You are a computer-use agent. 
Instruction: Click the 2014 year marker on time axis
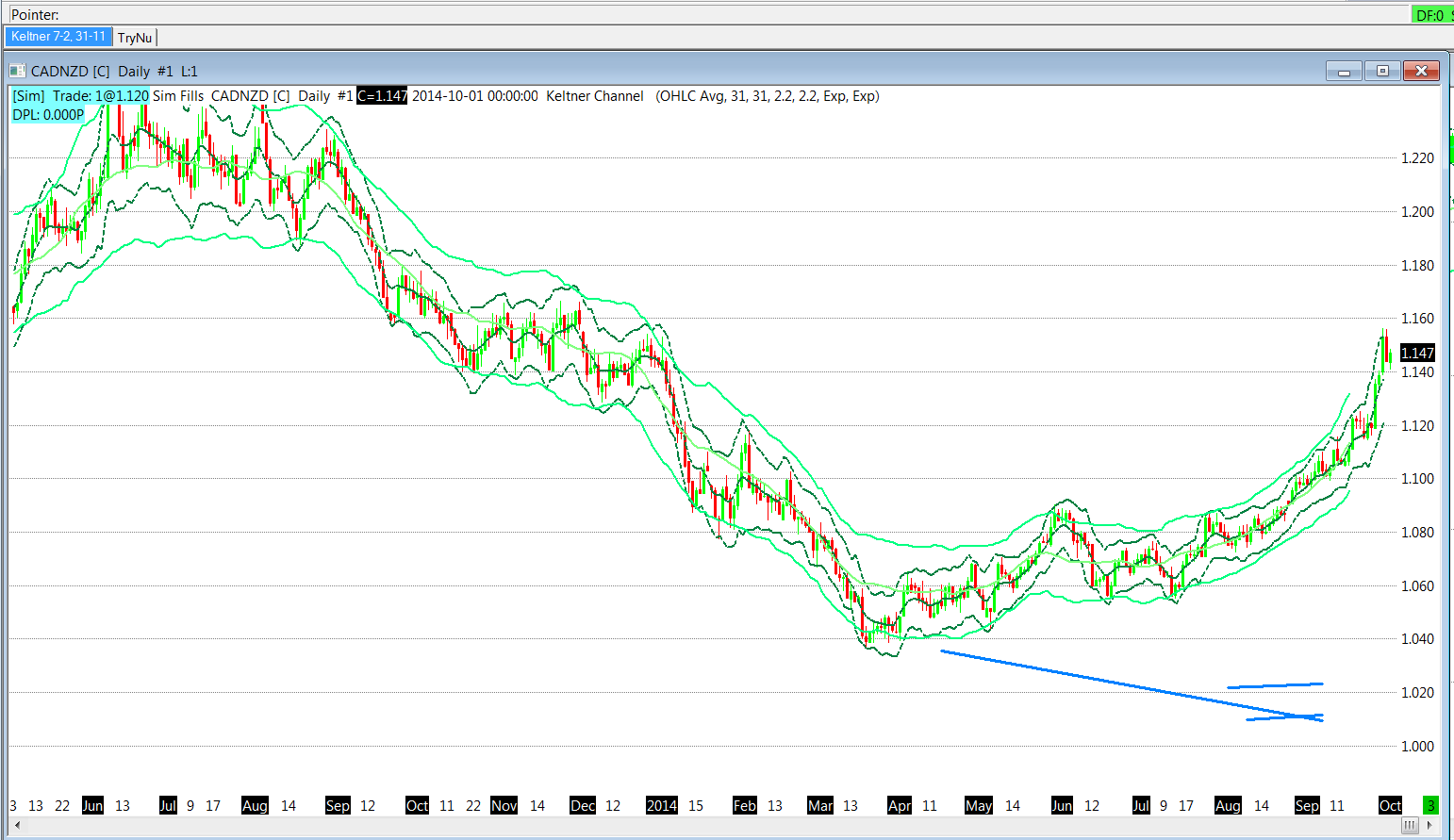pos(661,806)
